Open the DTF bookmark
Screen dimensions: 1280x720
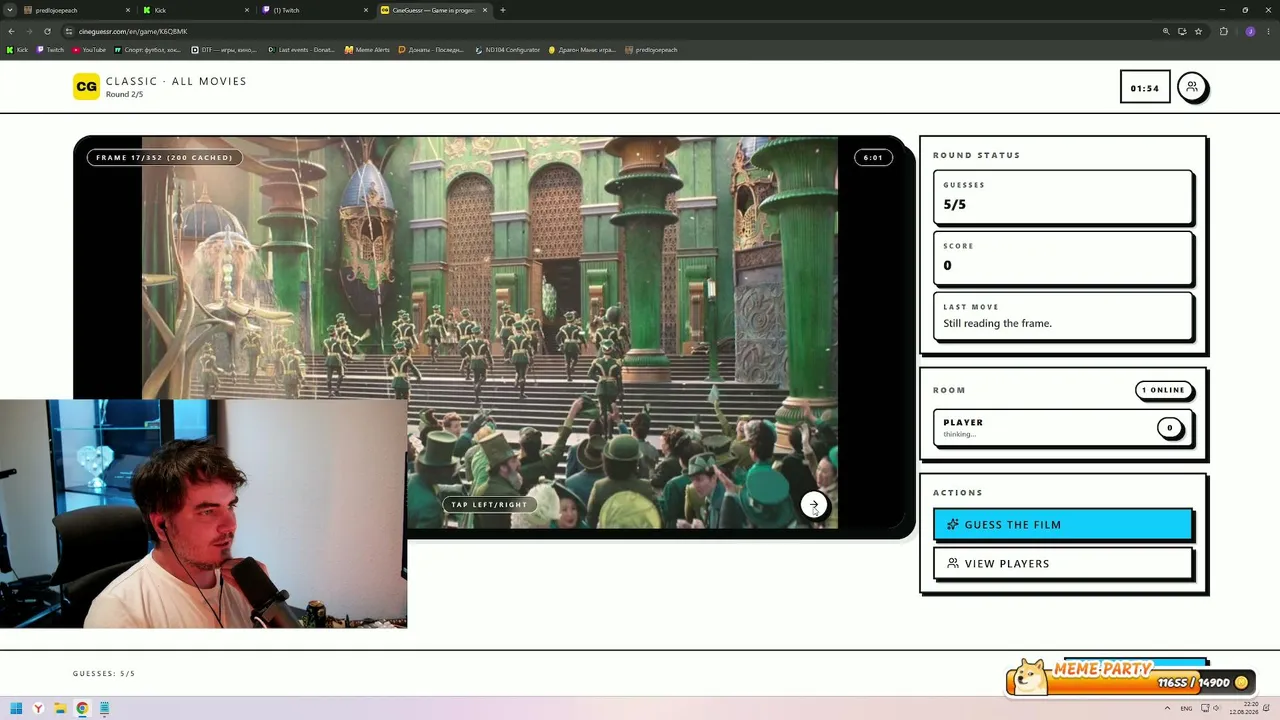pyautogui.click(x=226, y=50)
